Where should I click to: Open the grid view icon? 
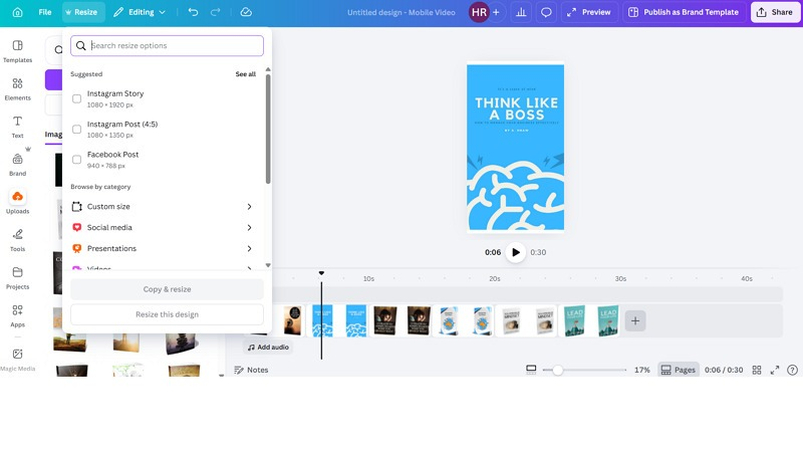756,370
